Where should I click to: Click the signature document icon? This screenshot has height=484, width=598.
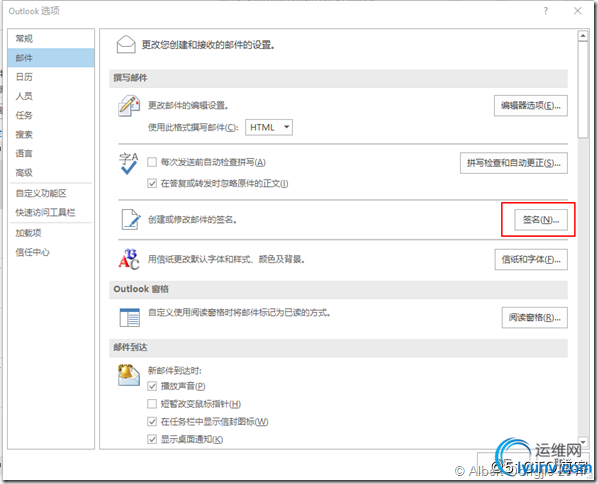point(131,219)
